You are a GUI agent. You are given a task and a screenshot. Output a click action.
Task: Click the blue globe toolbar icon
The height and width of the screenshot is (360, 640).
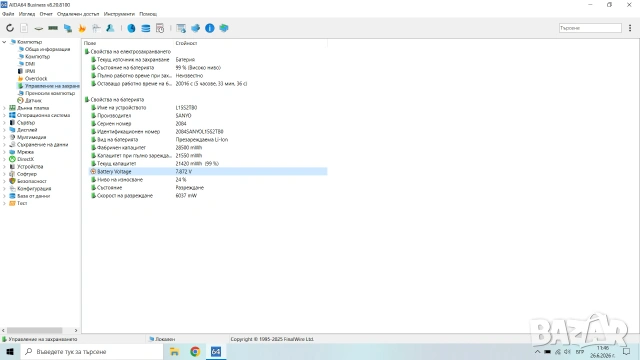click(131, 28)
